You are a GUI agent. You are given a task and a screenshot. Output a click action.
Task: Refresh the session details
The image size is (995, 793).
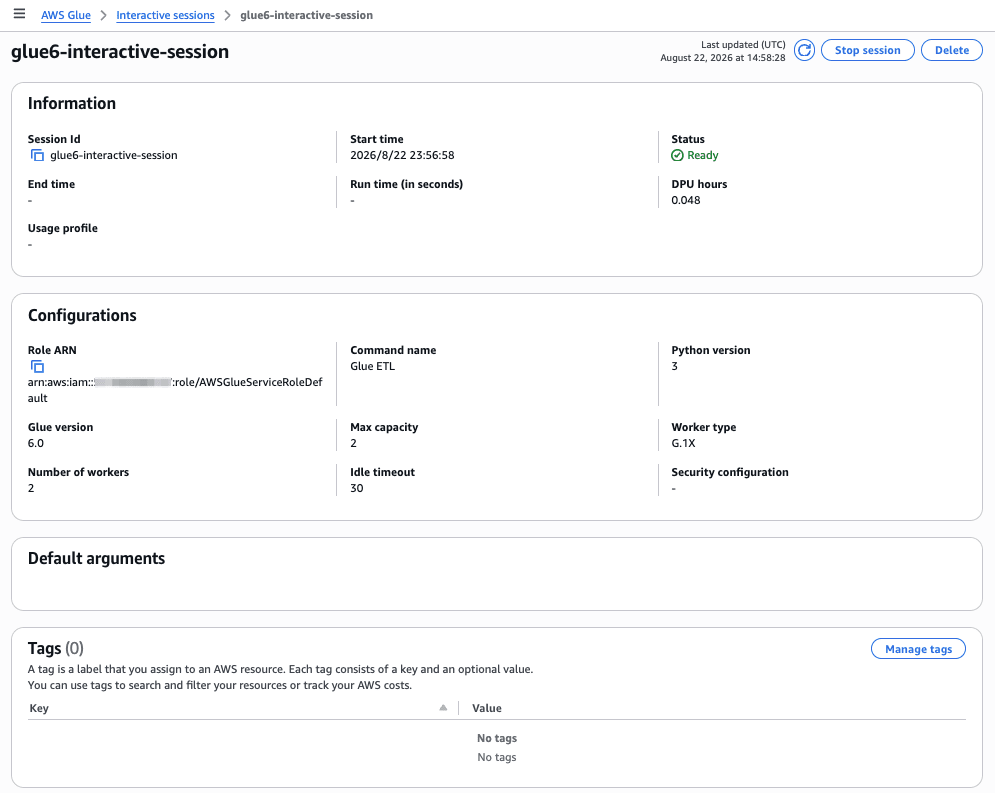(804, 50)
